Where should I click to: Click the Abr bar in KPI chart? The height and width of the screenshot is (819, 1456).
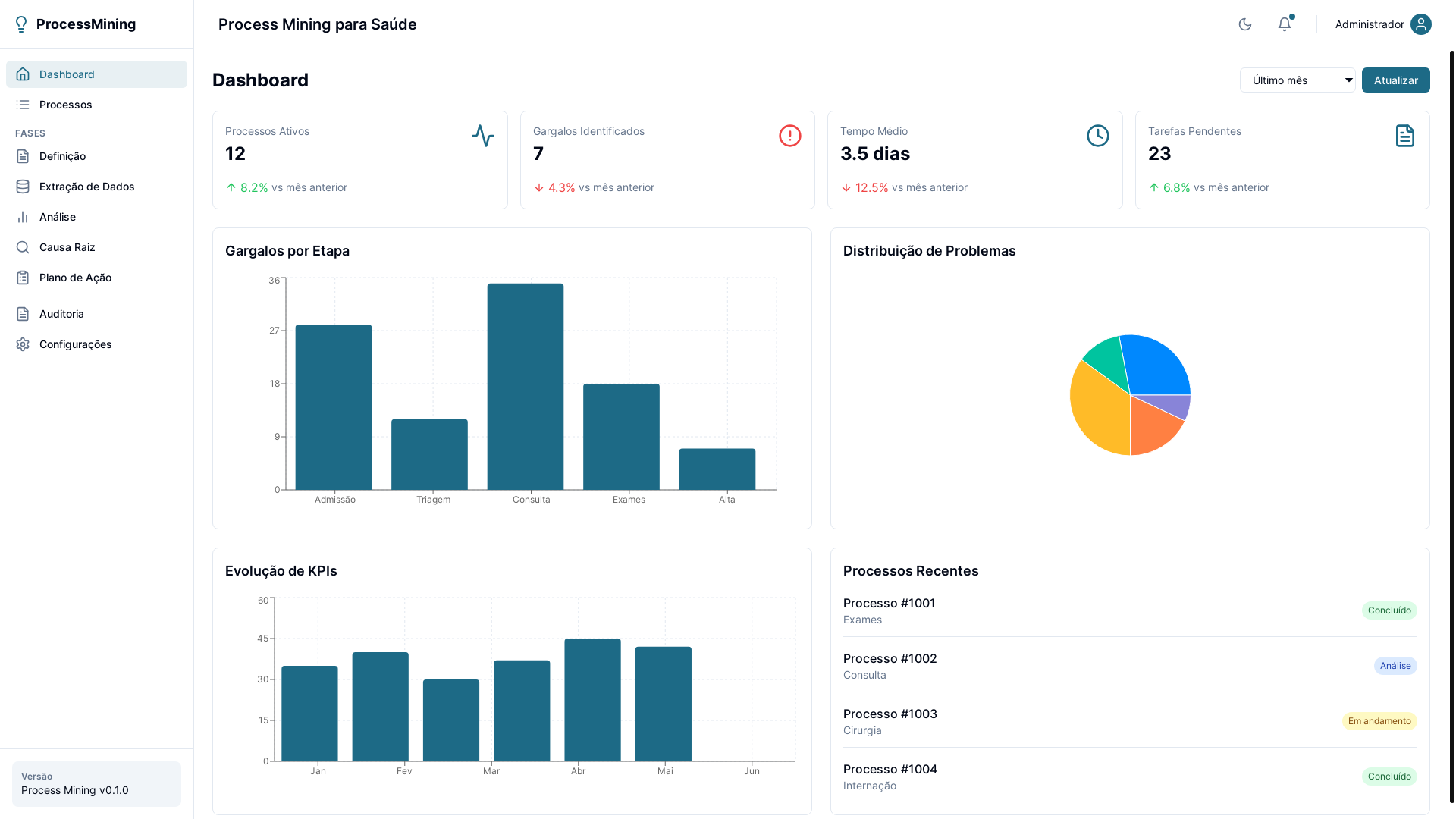click(x=592, y=700)
